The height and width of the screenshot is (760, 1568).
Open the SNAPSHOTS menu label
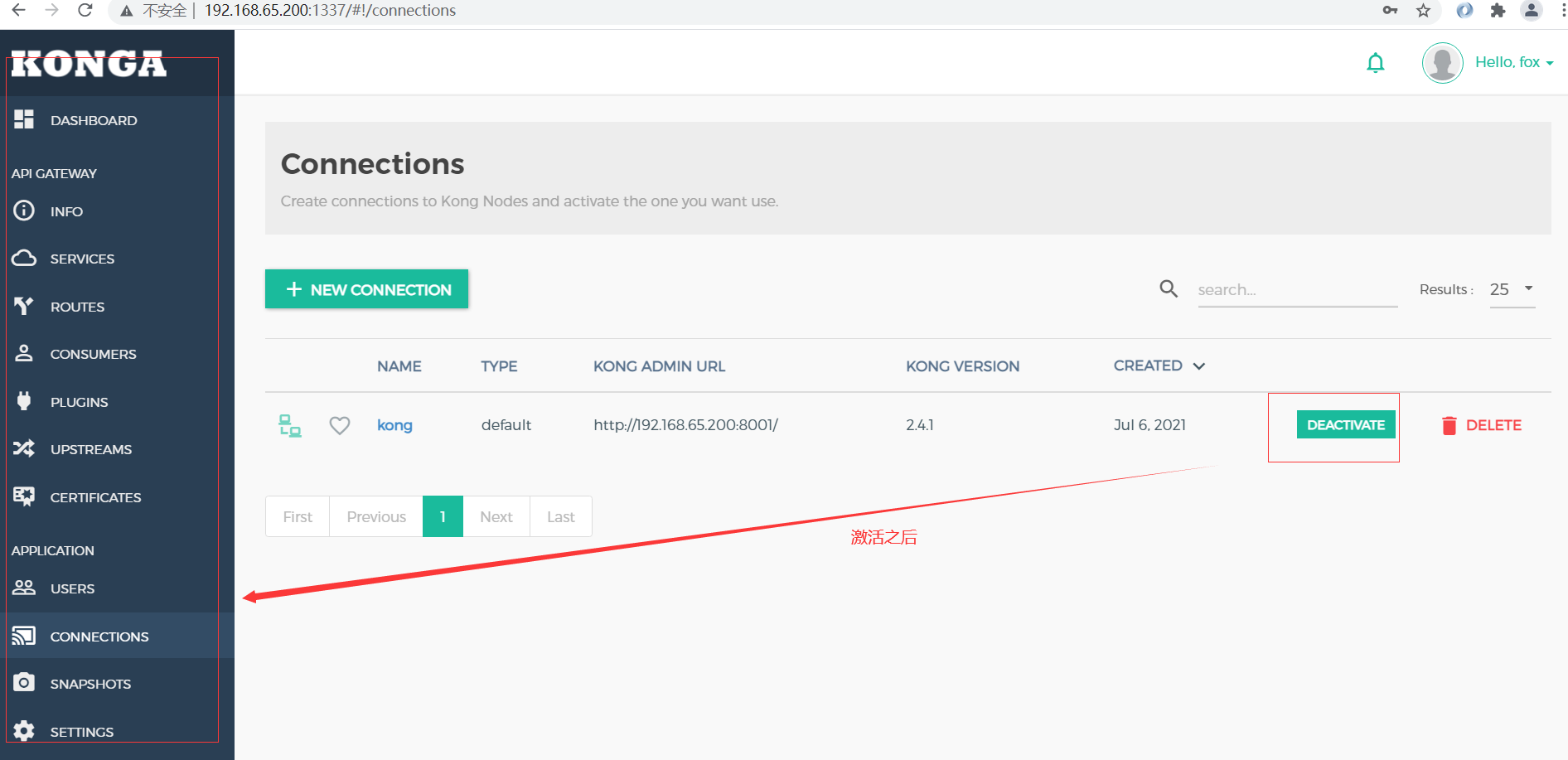[x=90, y=684]
